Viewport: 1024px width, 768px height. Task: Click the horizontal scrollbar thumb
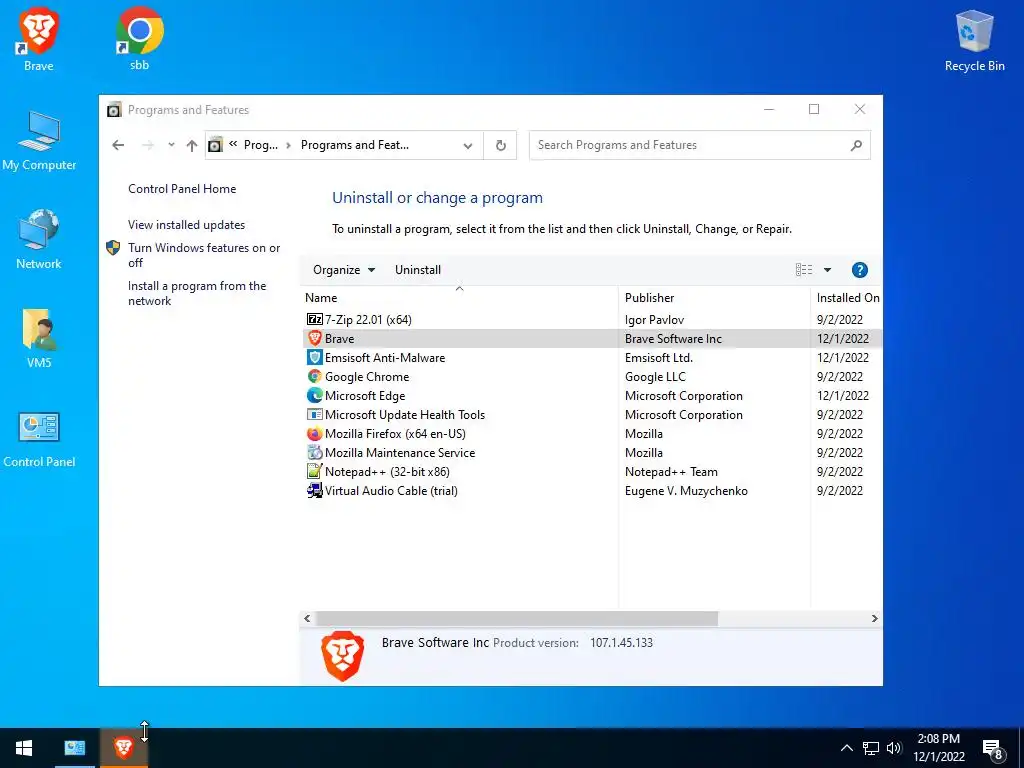tap(516, 618)
